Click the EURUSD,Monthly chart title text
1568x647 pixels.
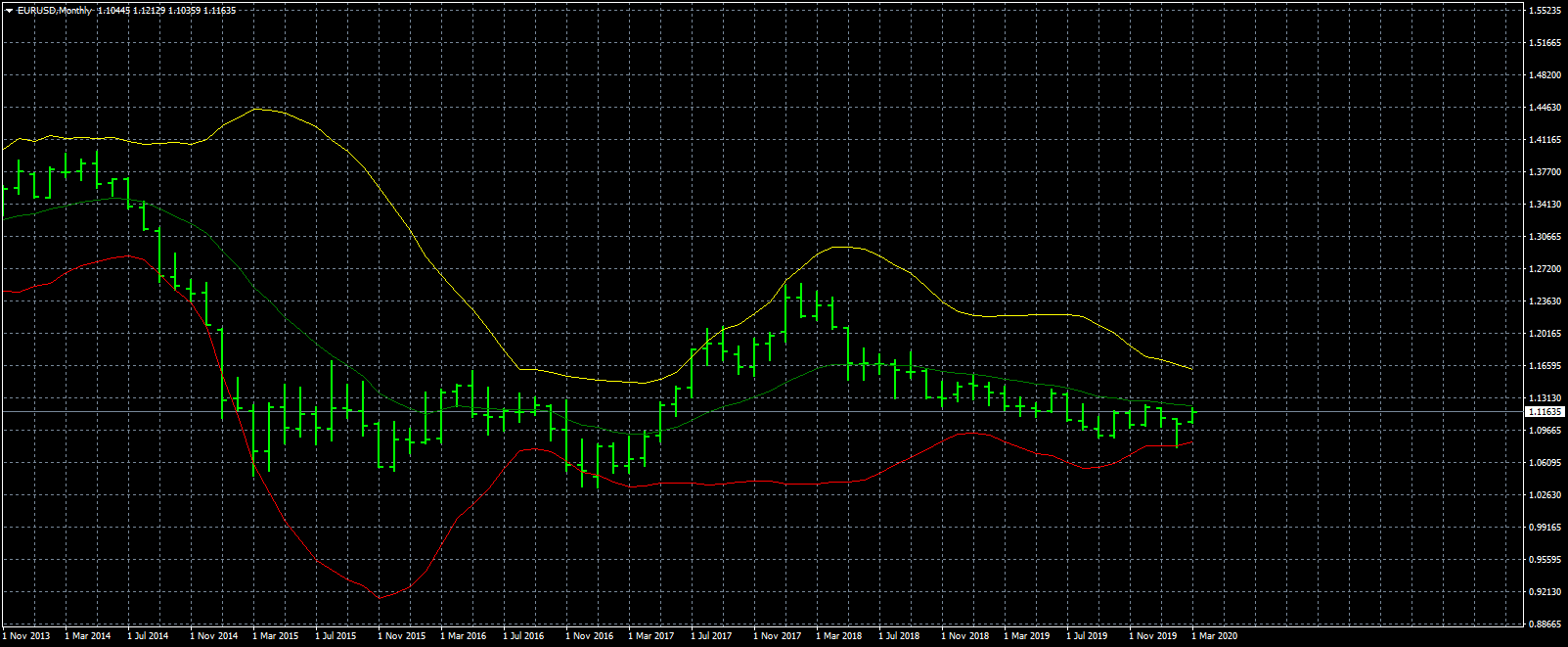point(55,10)
